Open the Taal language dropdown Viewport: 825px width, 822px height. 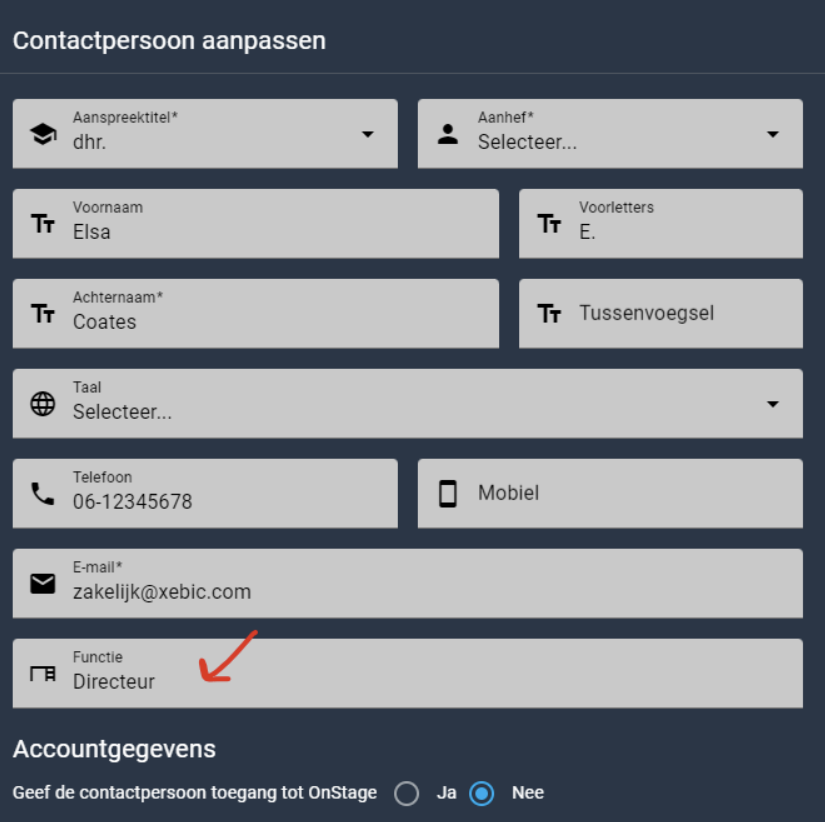[408, 404]
